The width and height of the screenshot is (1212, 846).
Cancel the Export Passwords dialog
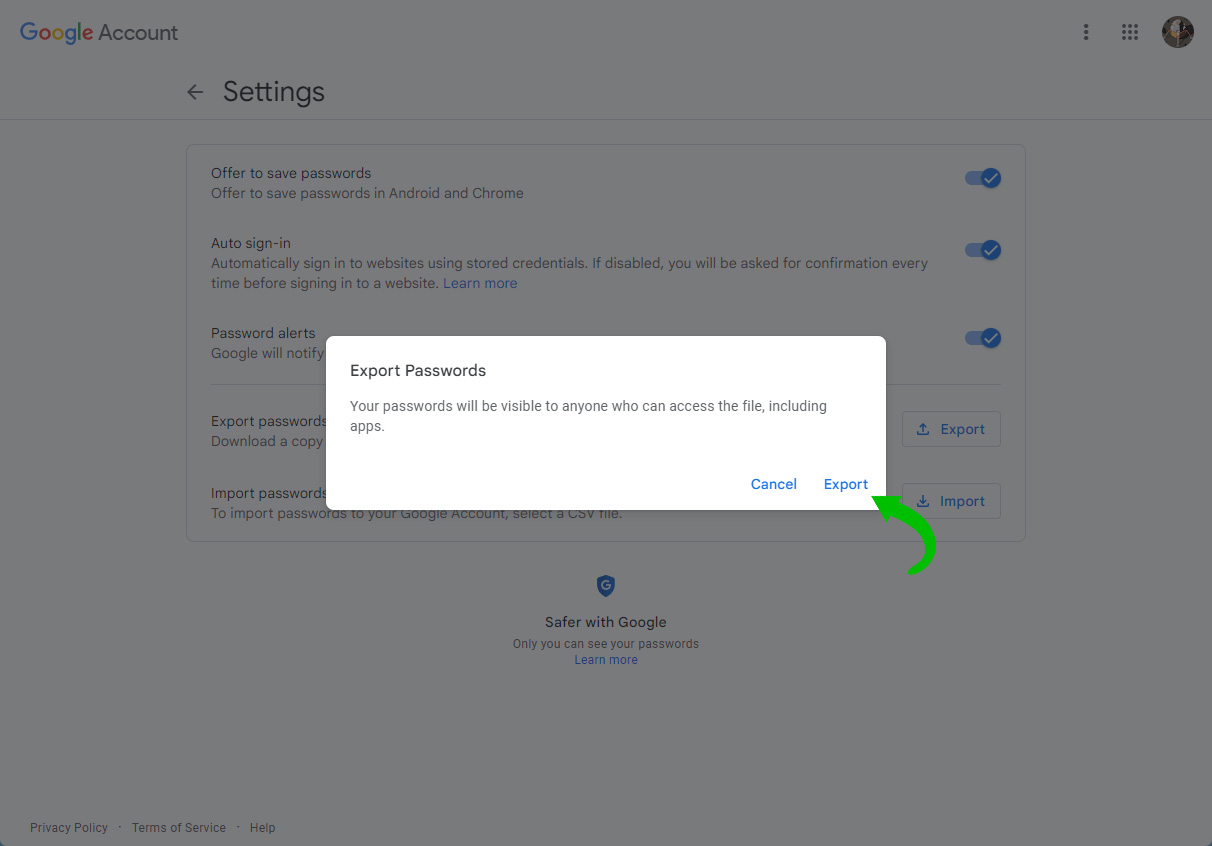click(774, 484)
